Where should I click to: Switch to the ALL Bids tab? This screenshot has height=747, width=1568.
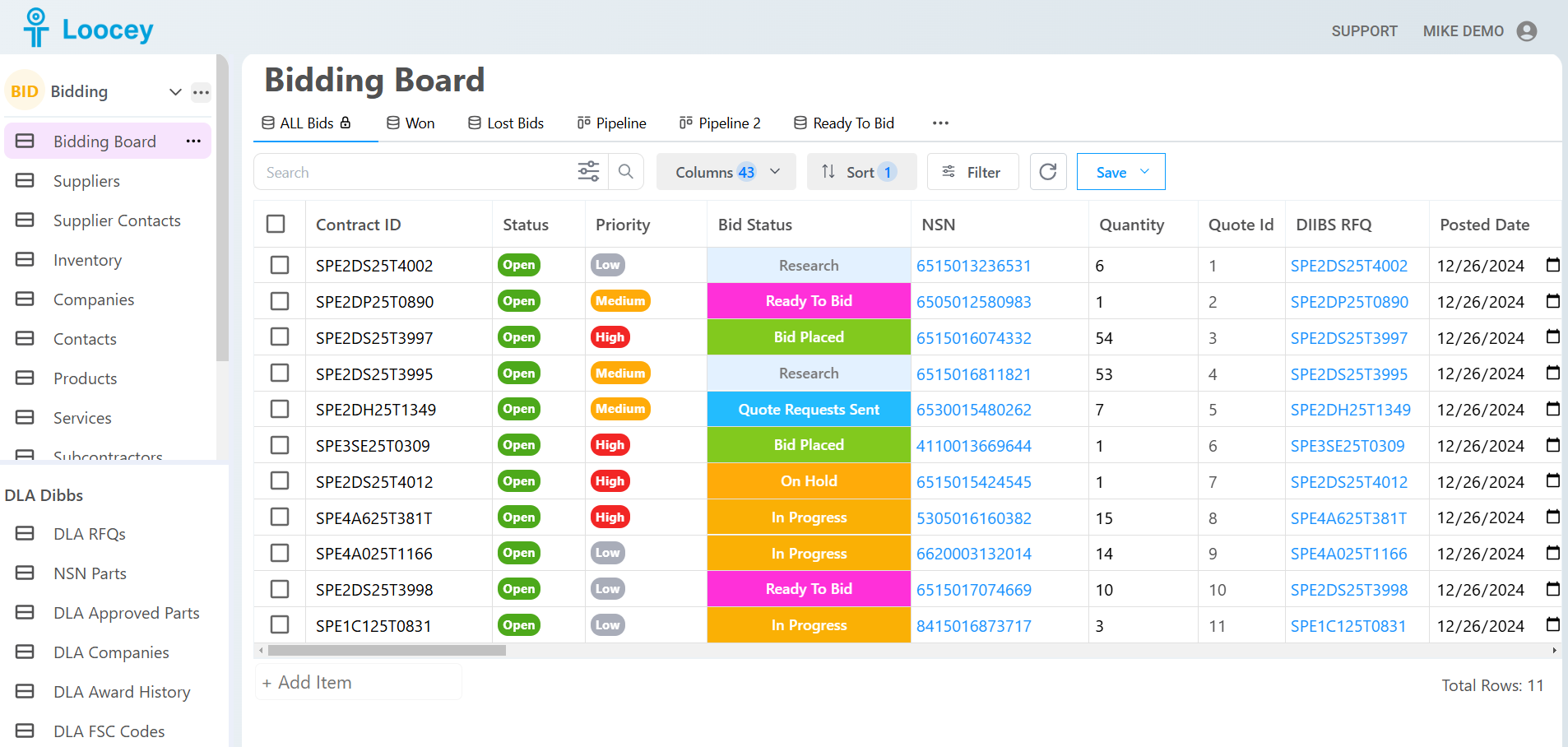click(307, 123)
